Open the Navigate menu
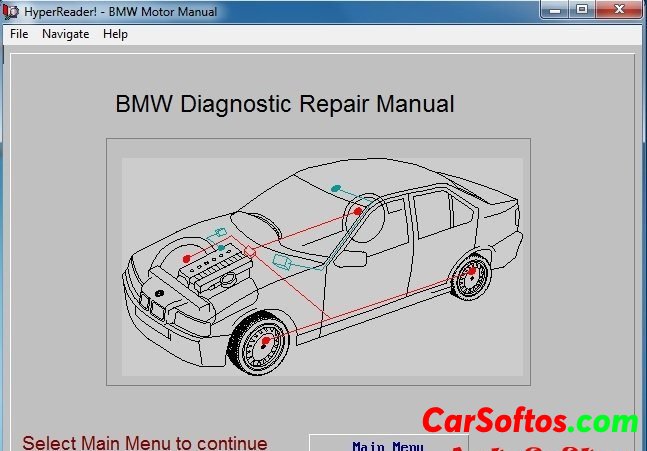The height and width of the screenshot is (451, 647). click(65, 34)
